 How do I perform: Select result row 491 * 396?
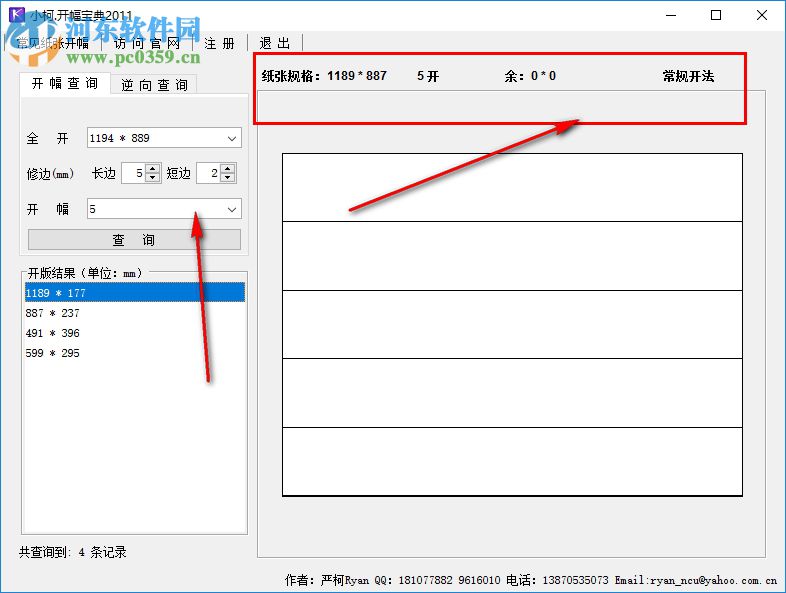135,333
